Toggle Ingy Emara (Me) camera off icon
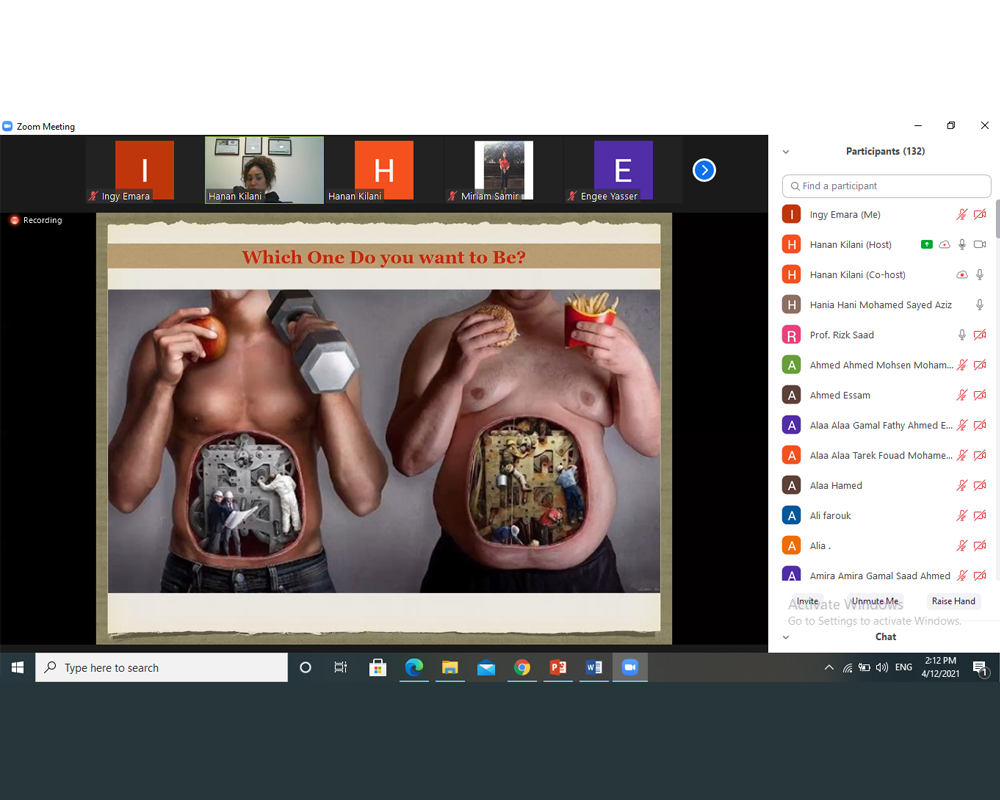This screenshot has width=1000, height=800. pos(980,215)
